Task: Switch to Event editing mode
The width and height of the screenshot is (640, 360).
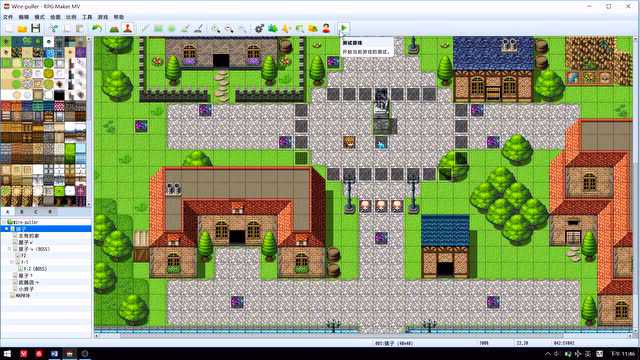Action: click(x=128, y=28)
